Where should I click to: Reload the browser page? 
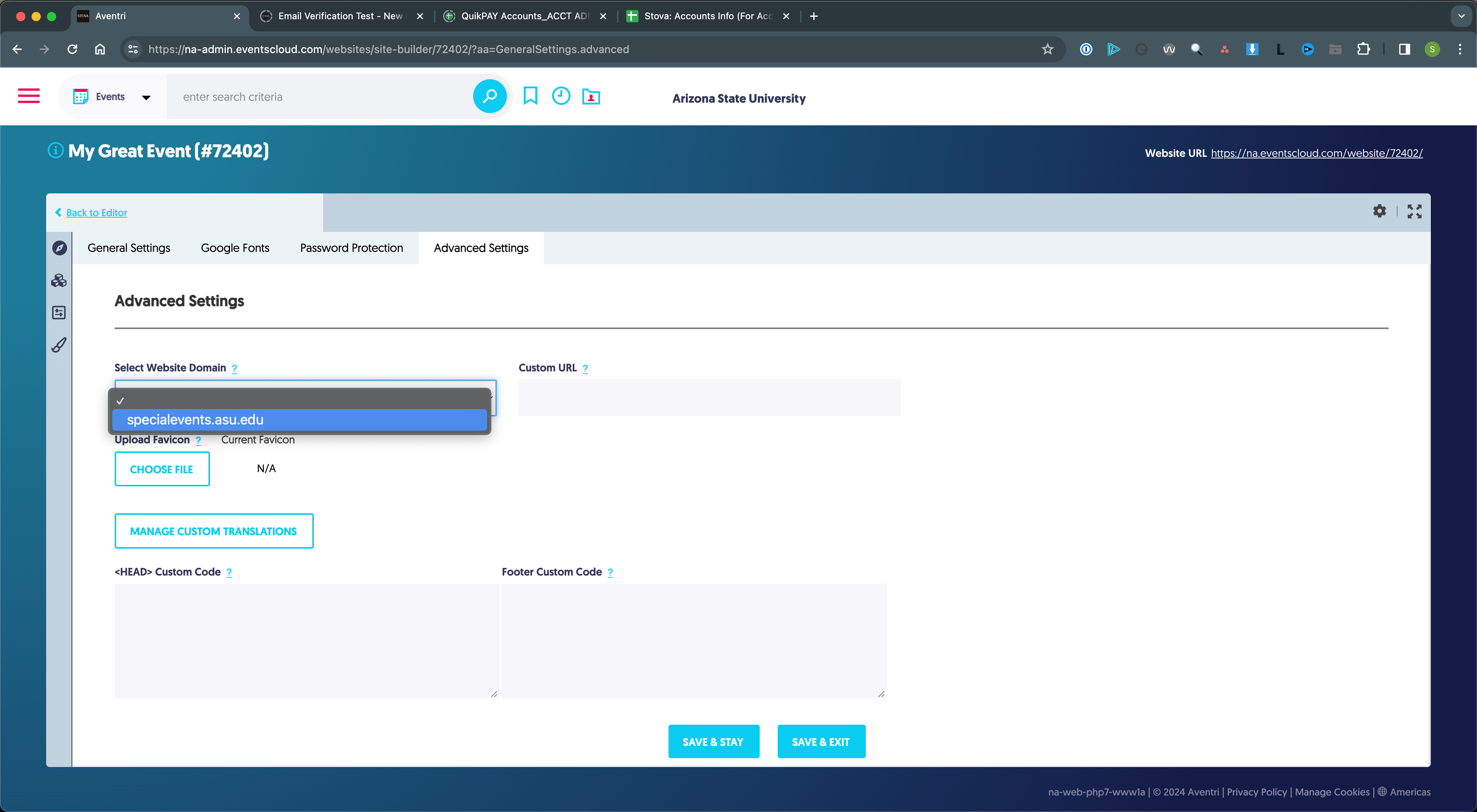(72, 49)
